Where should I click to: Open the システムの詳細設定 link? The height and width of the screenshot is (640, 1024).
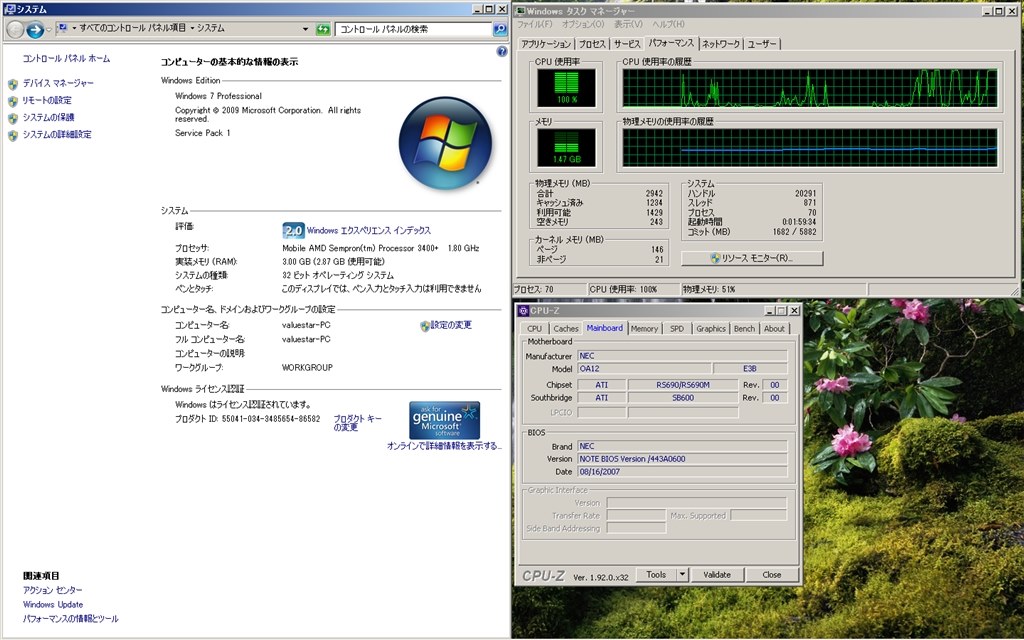coord(57,135)
